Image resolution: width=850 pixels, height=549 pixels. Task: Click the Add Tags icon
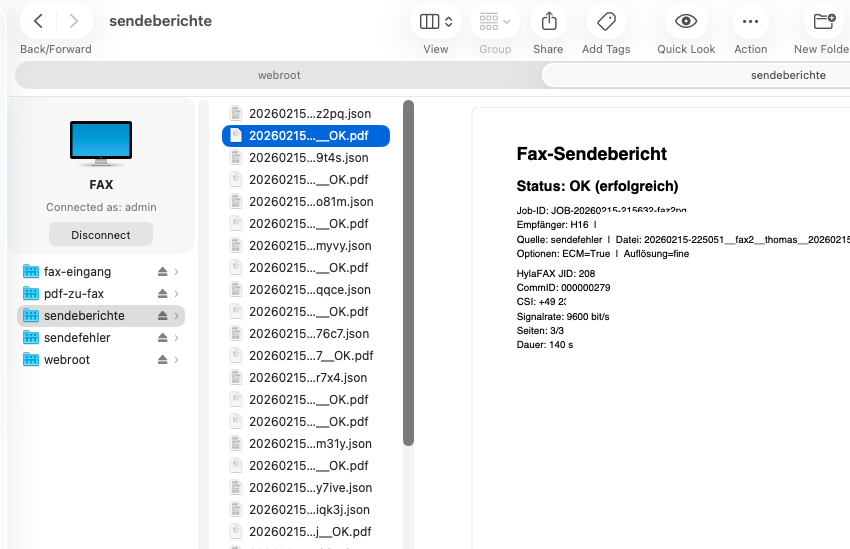tap(606, 21)
